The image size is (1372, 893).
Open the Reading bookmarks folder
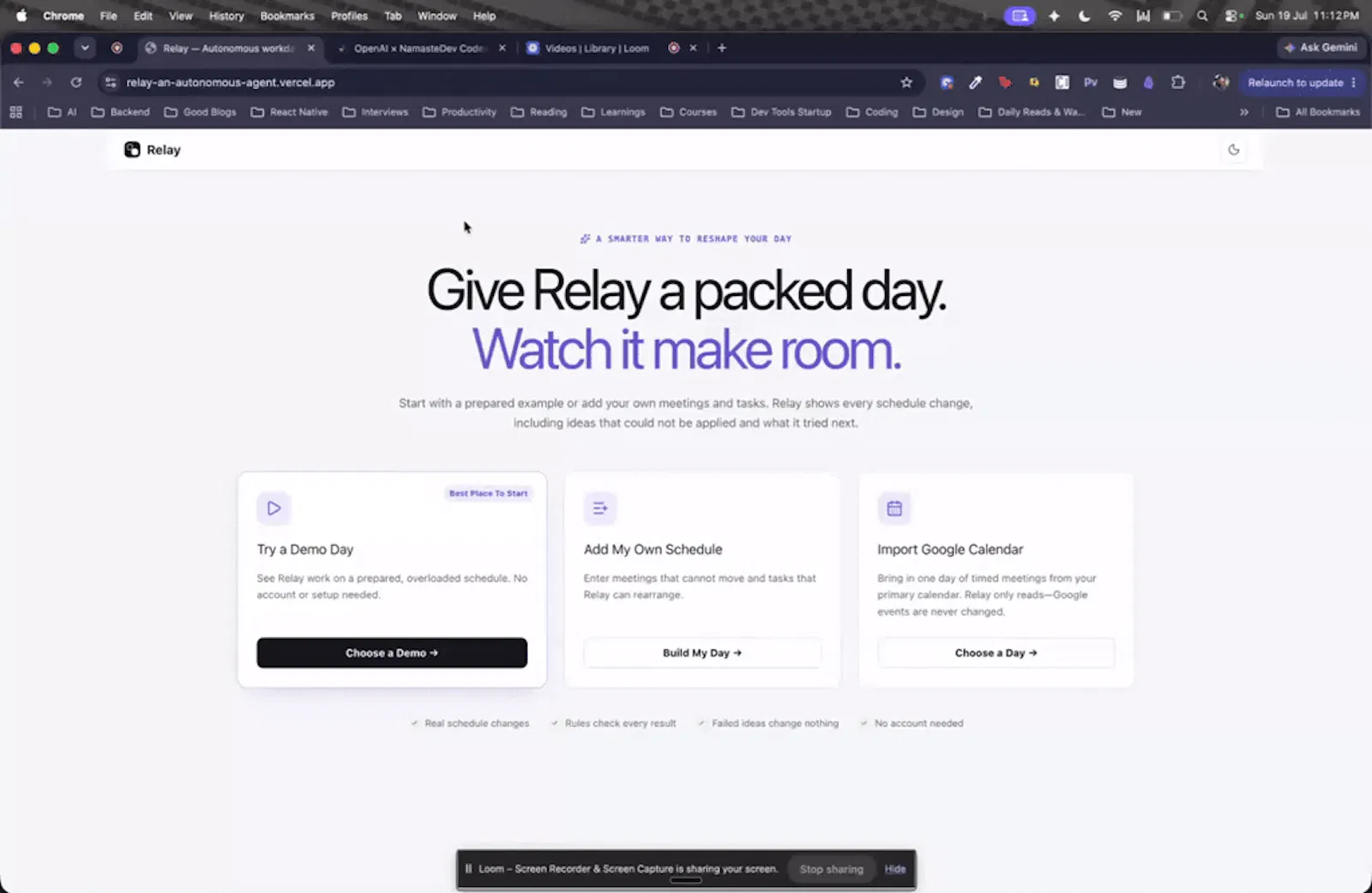(539, 112)
